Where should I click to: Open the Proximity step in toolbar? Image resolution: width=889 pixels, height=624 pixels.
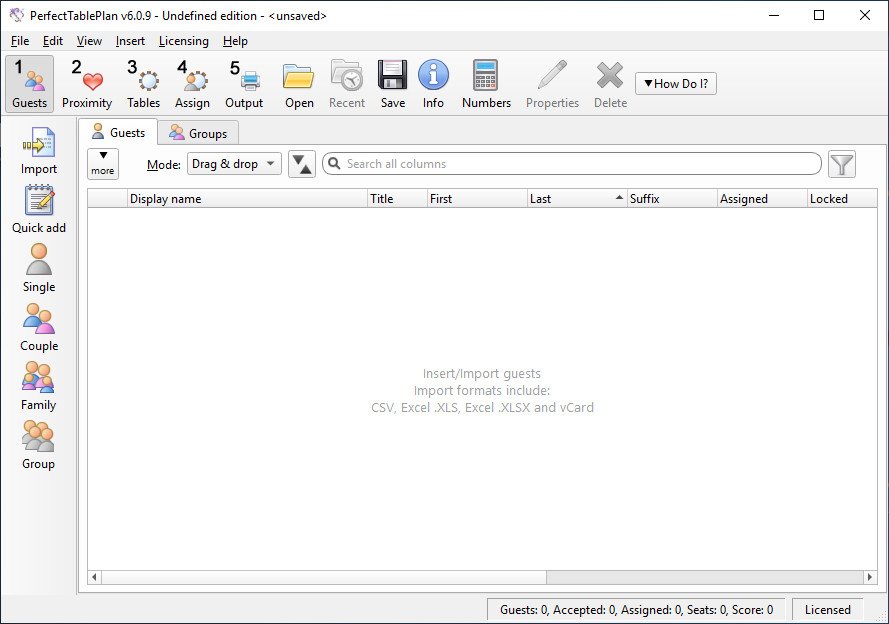(x=87, y=84)
